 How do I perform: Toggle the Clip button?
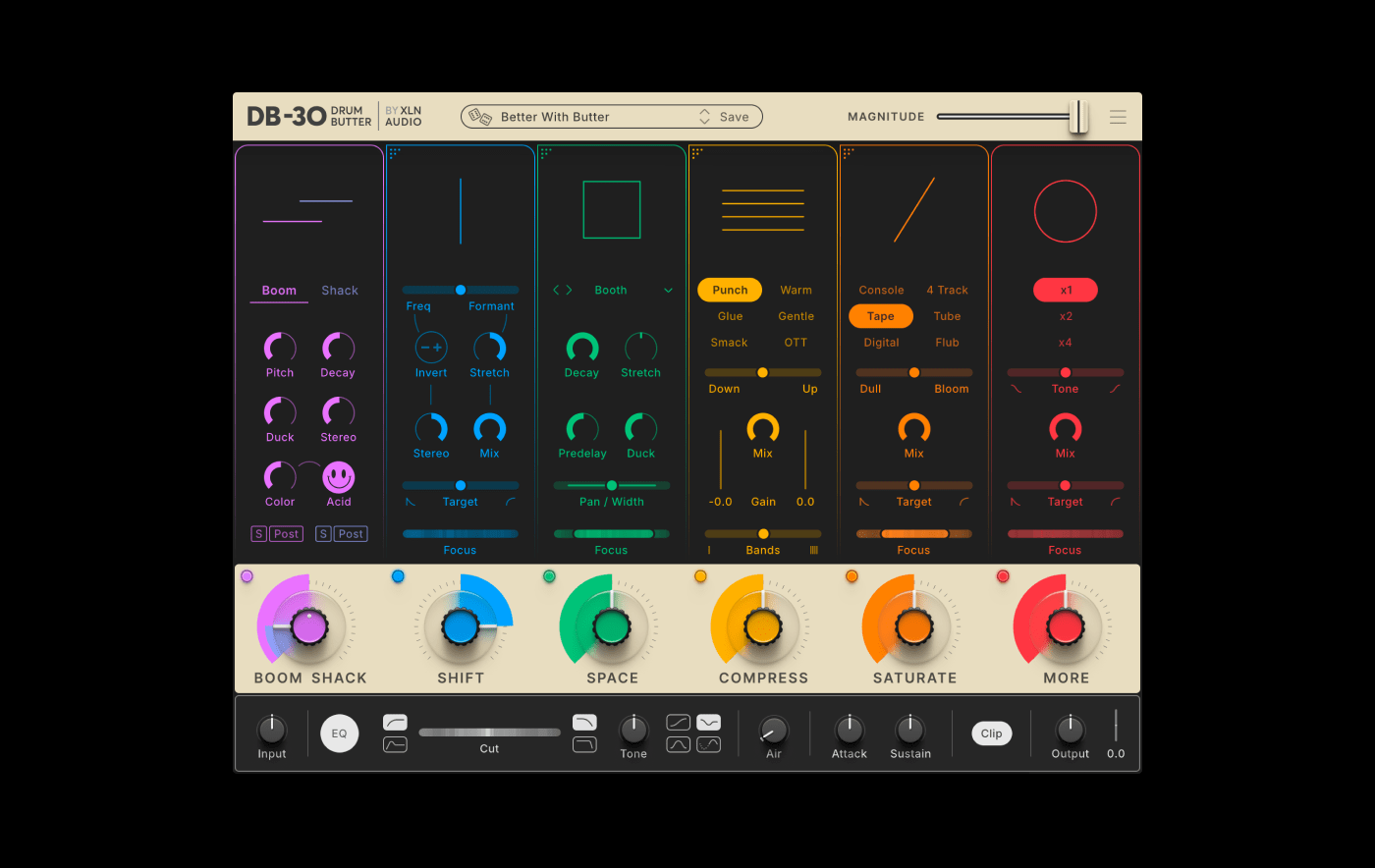992,733
